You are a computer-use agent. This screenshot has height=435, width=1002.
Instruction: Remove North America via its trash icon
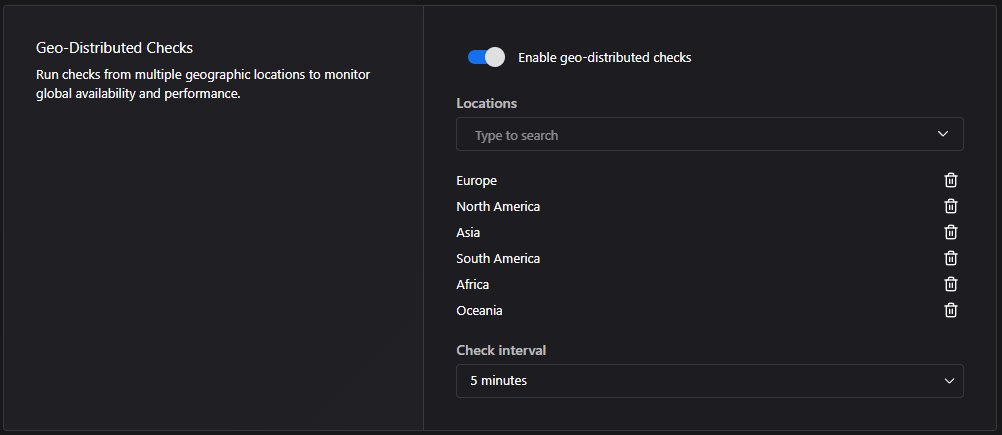click(x=951, y=206)
